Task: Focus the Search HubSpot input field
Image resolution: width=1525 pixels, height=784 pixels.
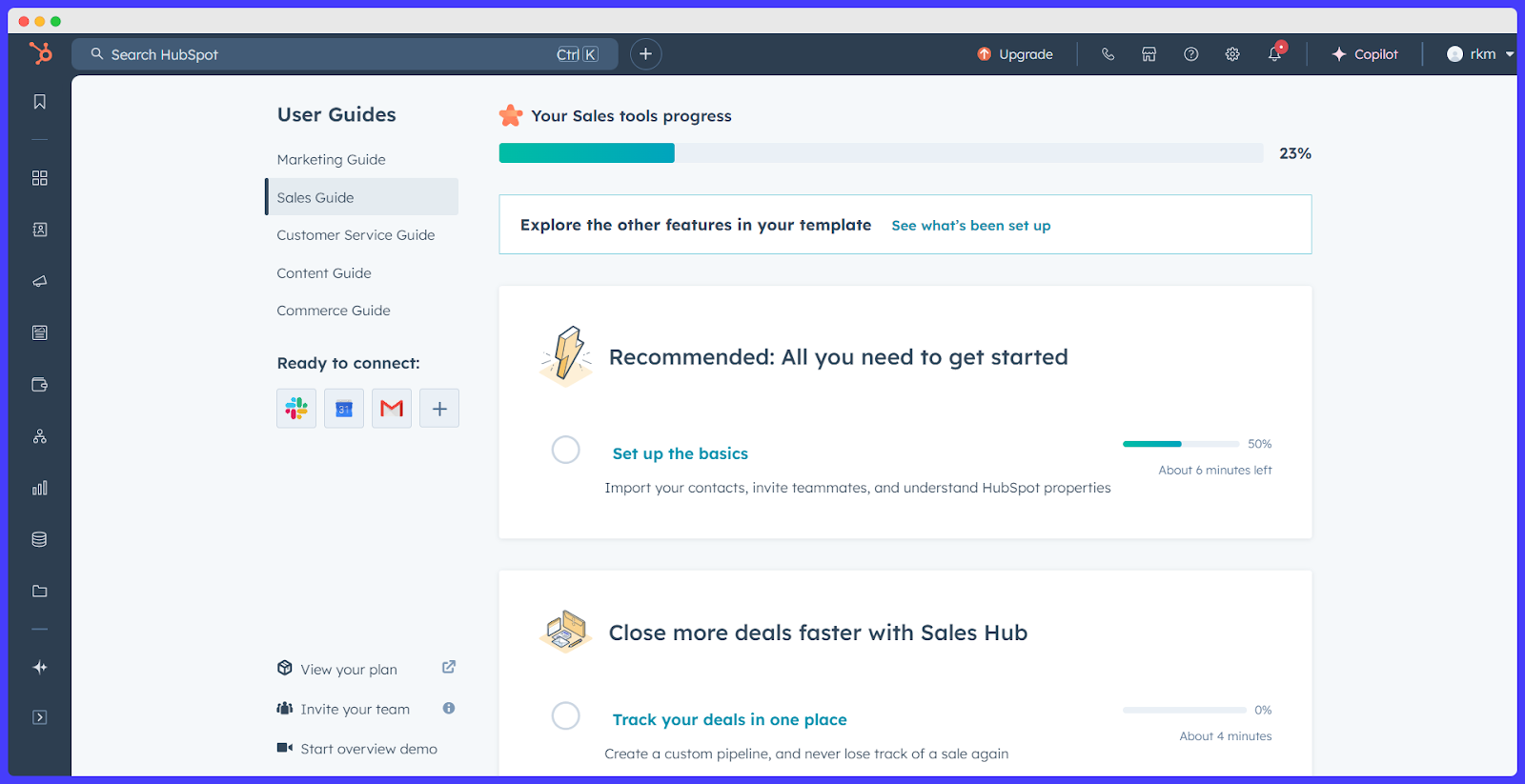Action: pyautogui.click(x=345, y=54)
